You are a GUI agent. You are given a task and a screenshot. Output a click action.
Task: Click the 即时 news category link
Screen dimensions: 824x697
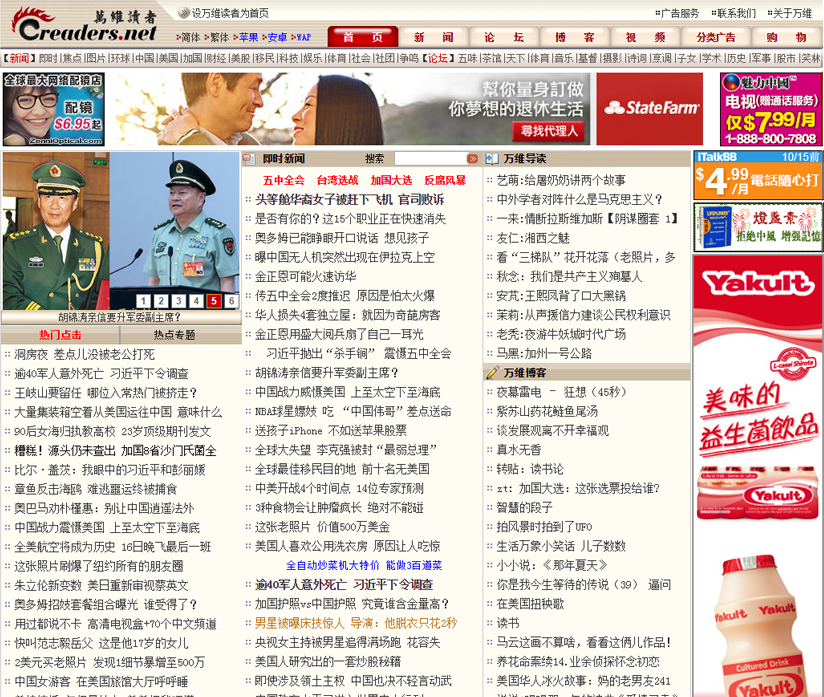point(48,58)
